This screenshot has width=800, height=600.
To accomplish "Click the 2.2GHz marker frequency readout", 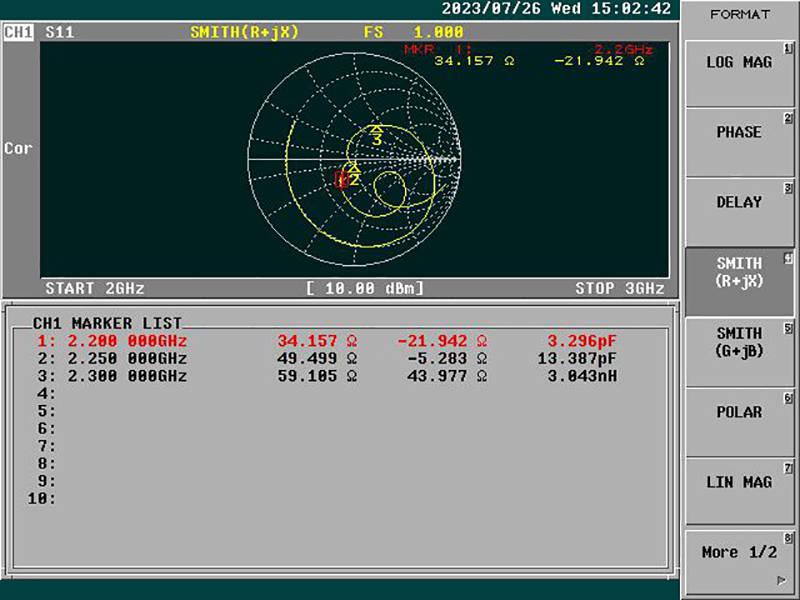I will point(623,49).
